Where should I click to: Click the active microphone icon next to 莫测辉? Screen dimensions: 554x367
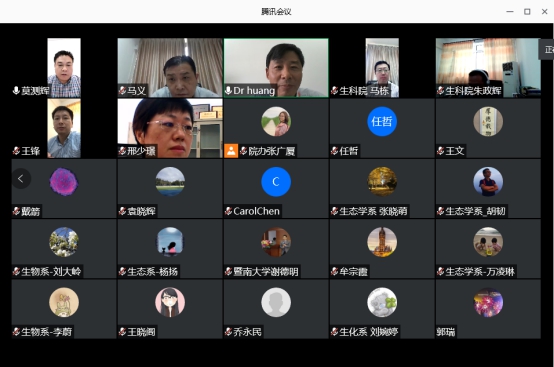click(x=16, y=91)
